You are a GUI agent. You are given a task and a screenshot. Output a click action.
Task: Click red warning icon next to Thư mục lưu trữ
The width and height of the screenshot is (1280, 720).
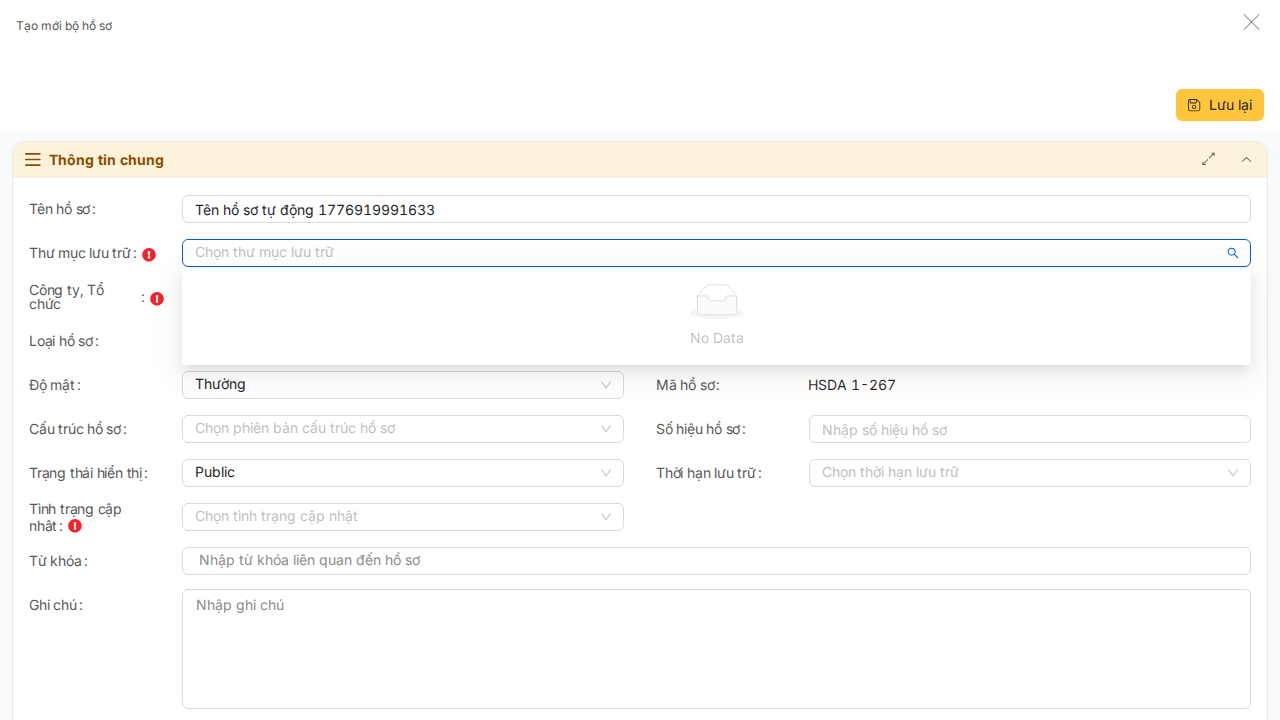coord(149,254)
